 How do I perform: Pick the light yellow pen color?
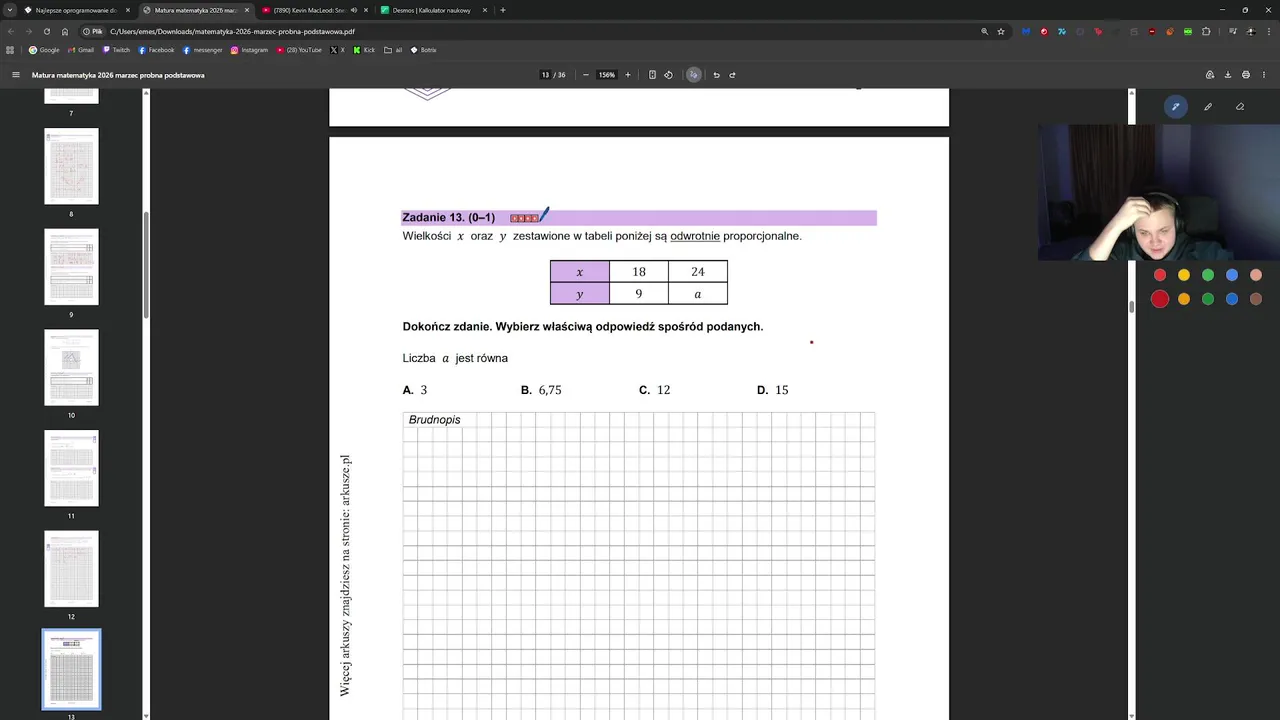(1184, 275)
